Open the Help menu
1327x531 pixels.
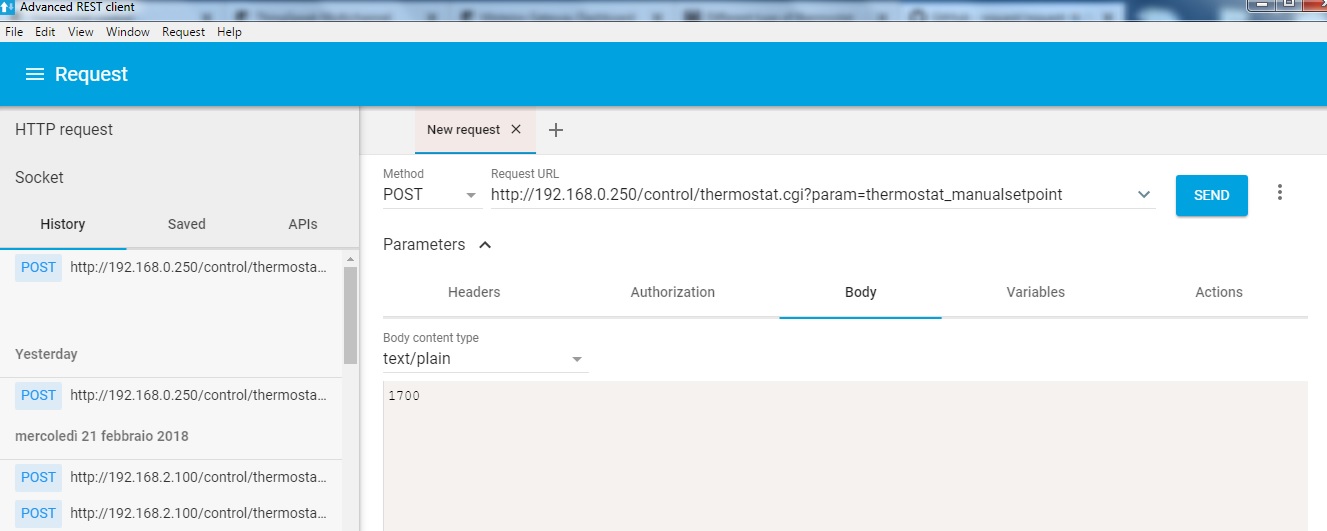coord(229,32)
